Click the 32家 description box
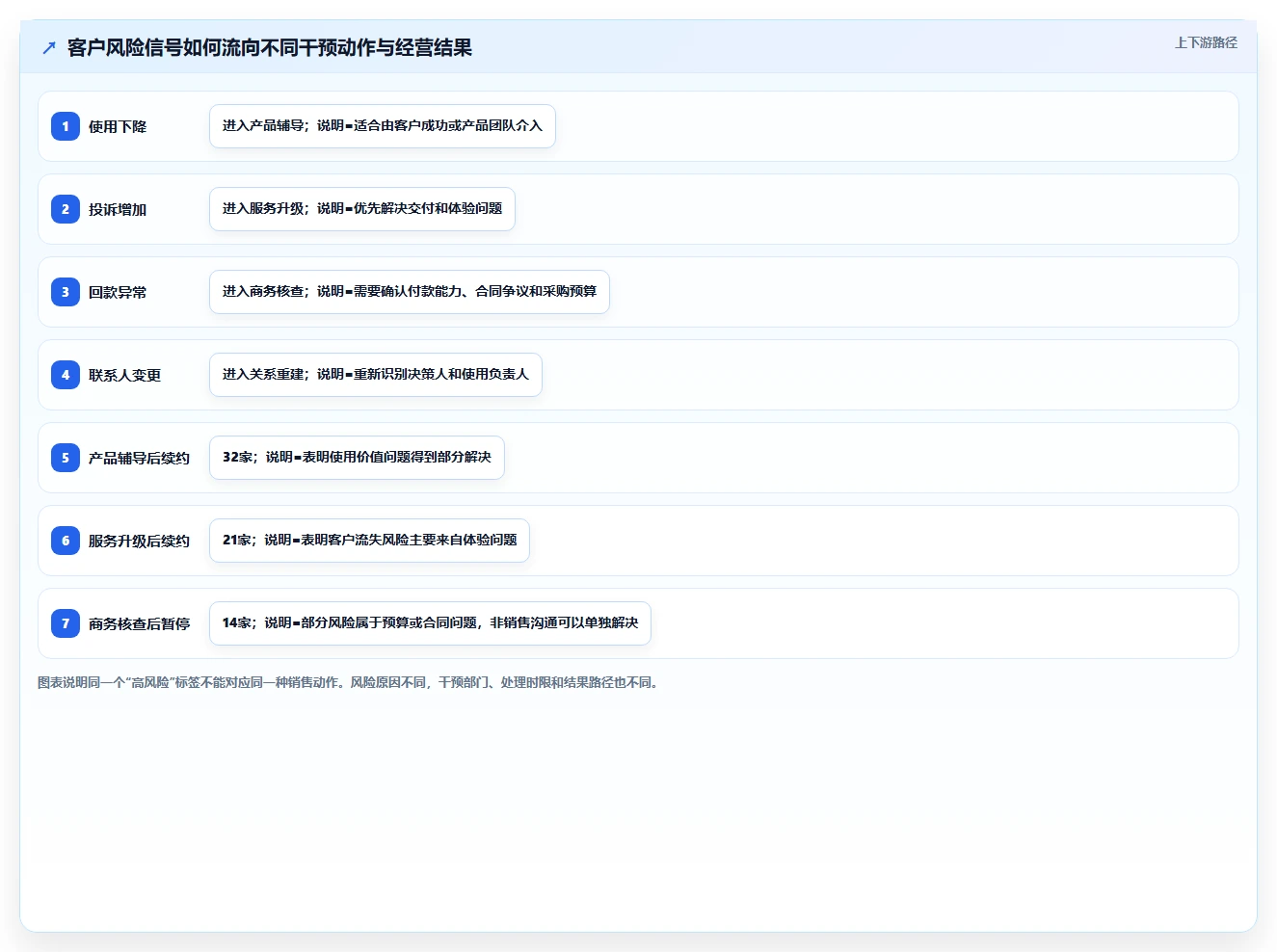This screenshot has width=1277, height=952. pos(357,458)
